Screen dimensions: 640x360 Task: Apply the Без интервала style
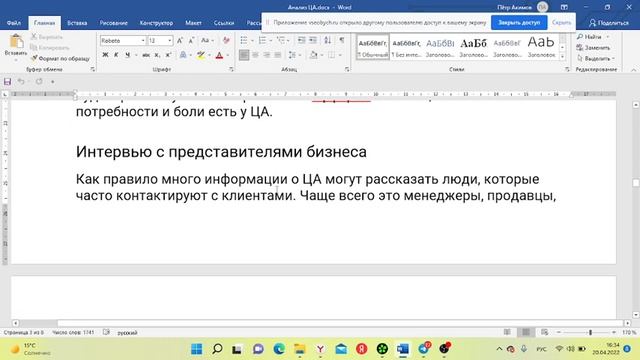tap(406, 47)
